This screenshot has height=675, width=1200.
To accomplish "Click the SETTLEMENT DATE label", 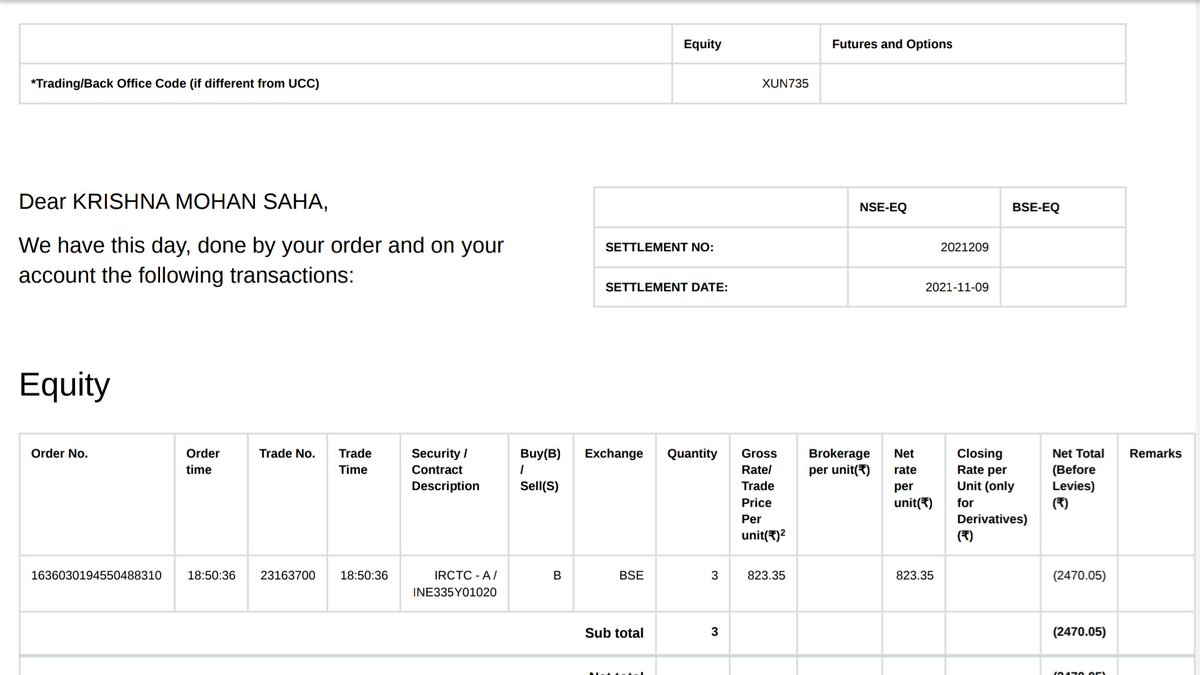I will coord(667,287).
